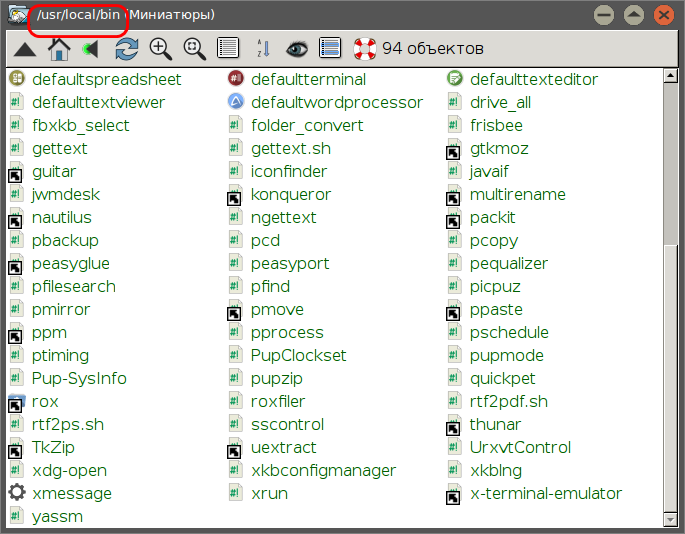The width and height of the screenshot is (685, 534).
Task: Open the window menu icon in titlebar
Action: click(x=17, y=14)
